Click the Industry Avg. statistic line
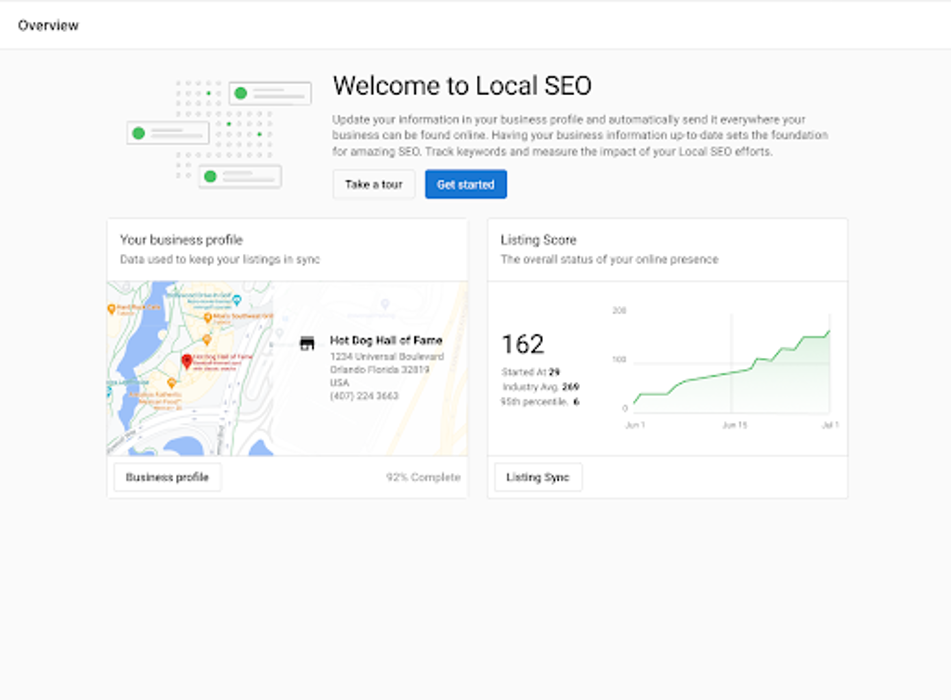The height and width of the screenshot is (700, 951). (540, 387)
